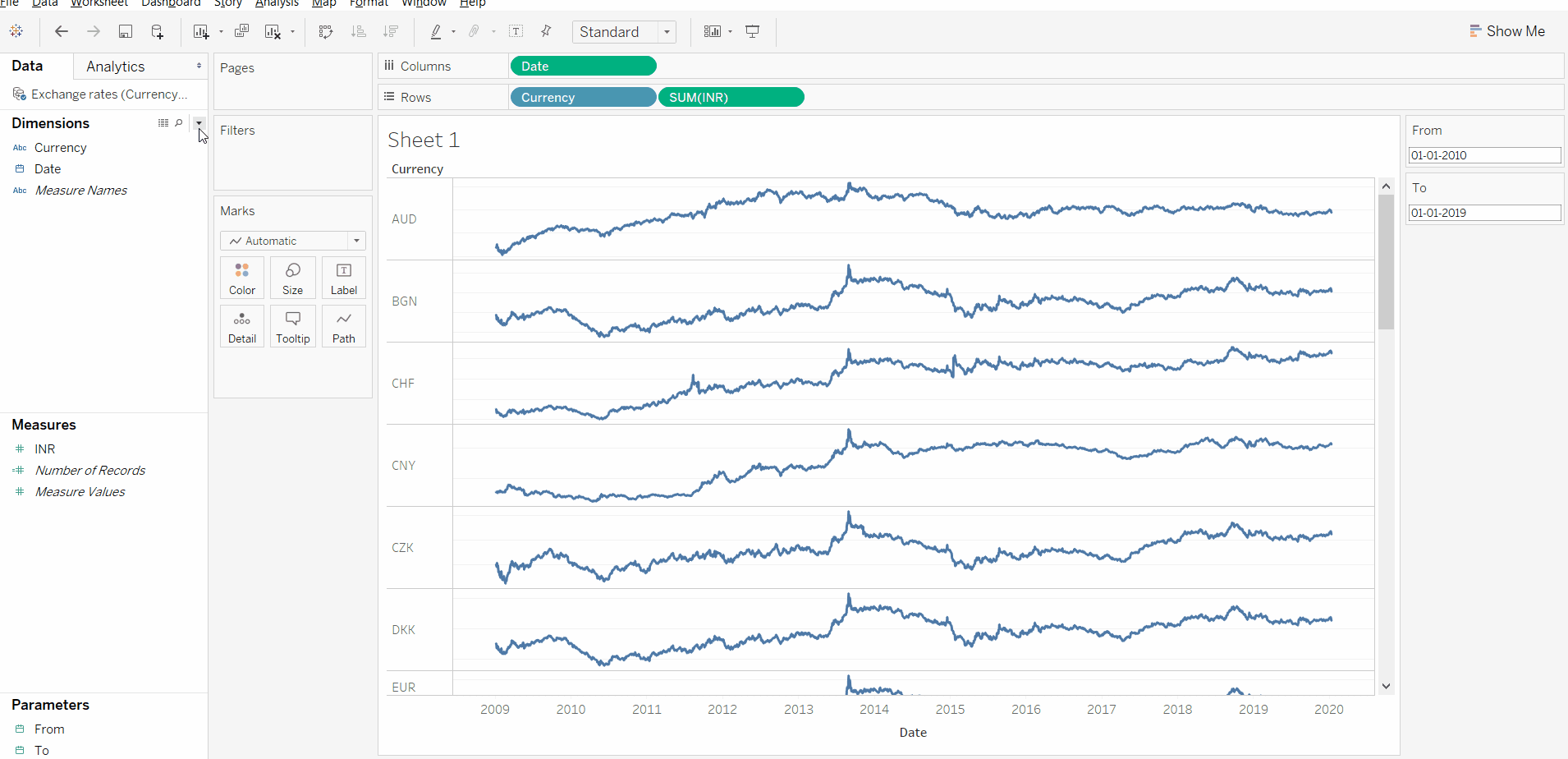Open the Clear sheet dropdown arrow
This screenshot has height=759, width=1568.
[292, 32]
